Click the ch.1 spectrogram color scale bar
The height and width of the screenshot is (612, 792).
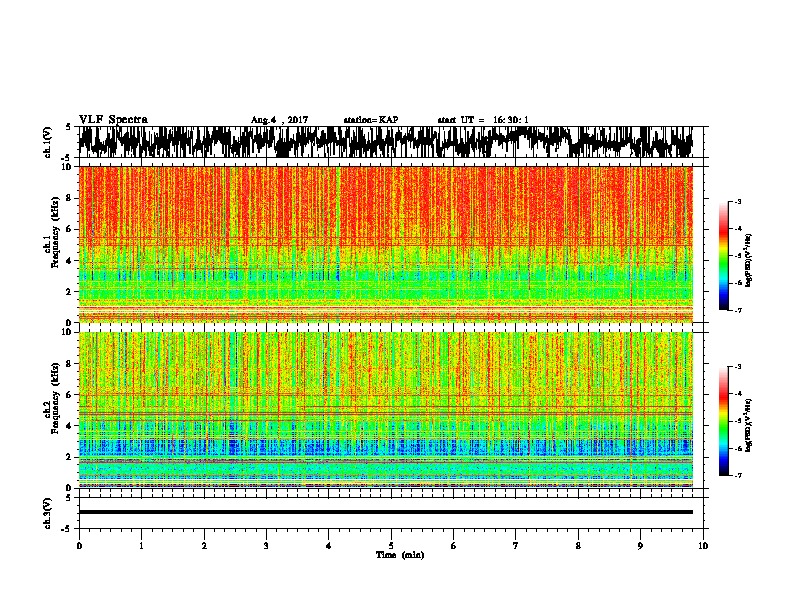click(724, 256)
